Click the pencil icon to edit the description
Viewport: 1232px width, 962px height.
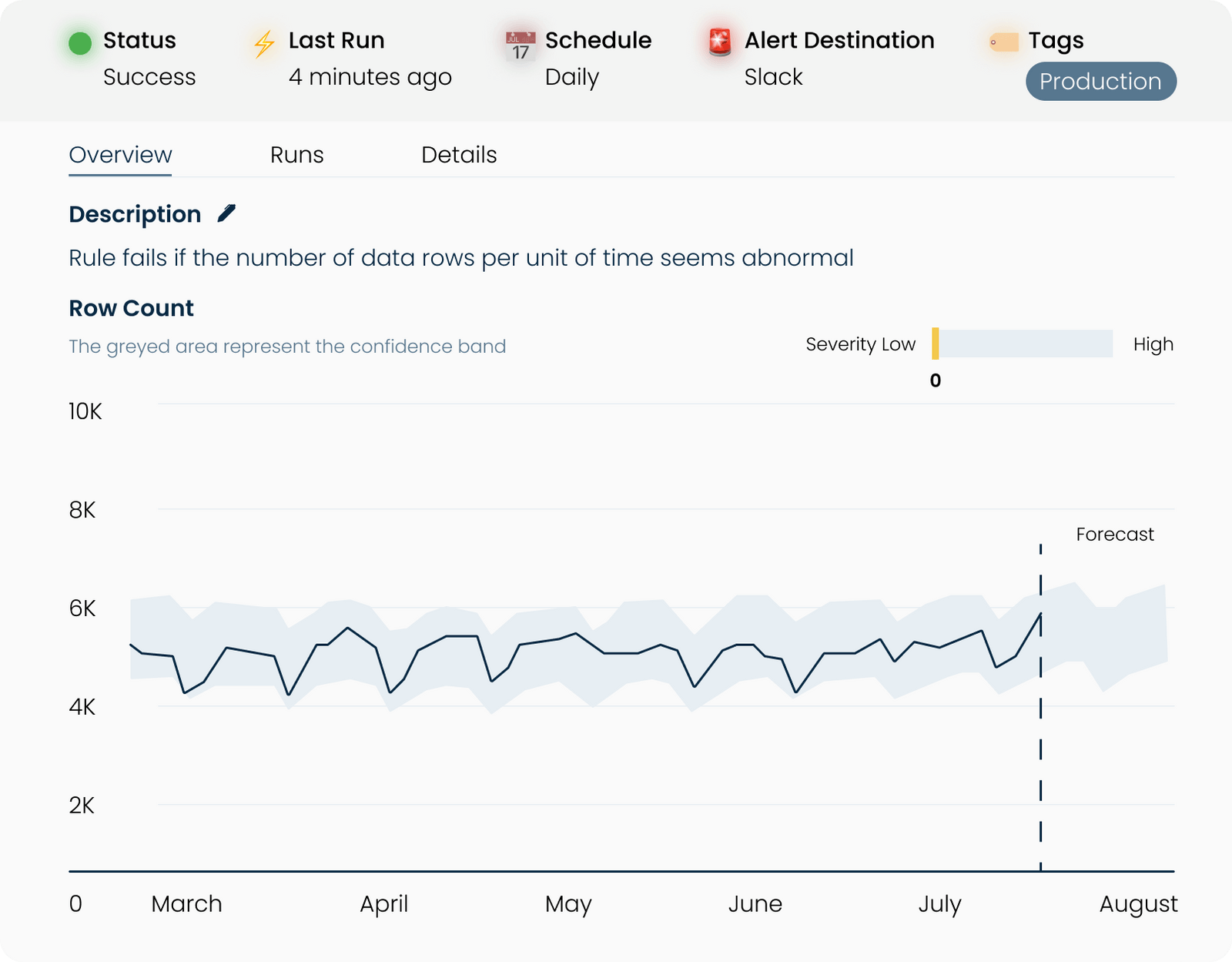[226, 213]
